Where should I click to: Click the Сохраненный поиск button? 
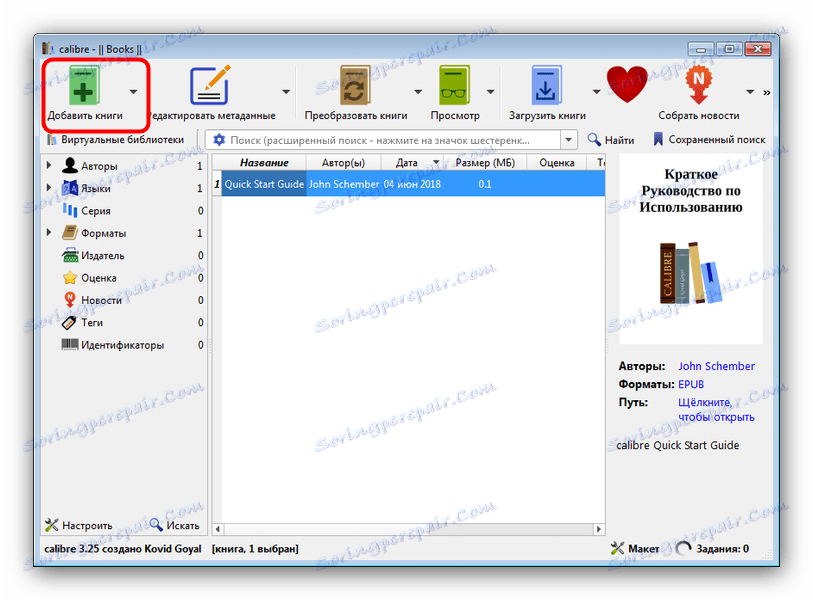click(x=709, y=139)
